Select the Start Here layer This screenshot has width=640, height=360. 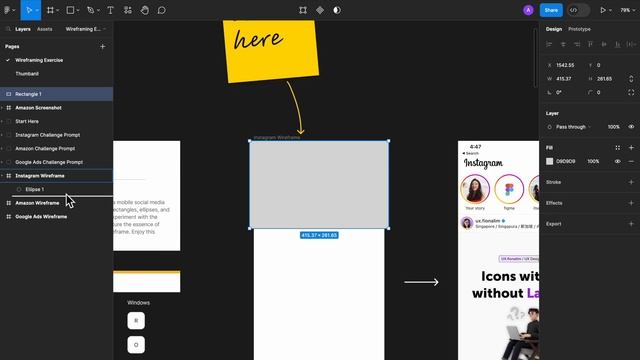(x=56, y=121)
